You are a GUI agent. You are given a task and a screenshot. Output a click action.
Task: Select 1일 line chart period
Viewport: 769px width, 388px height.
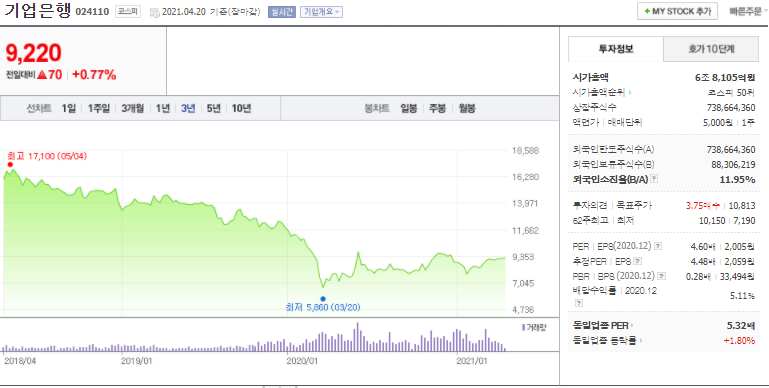pos(69,108)
